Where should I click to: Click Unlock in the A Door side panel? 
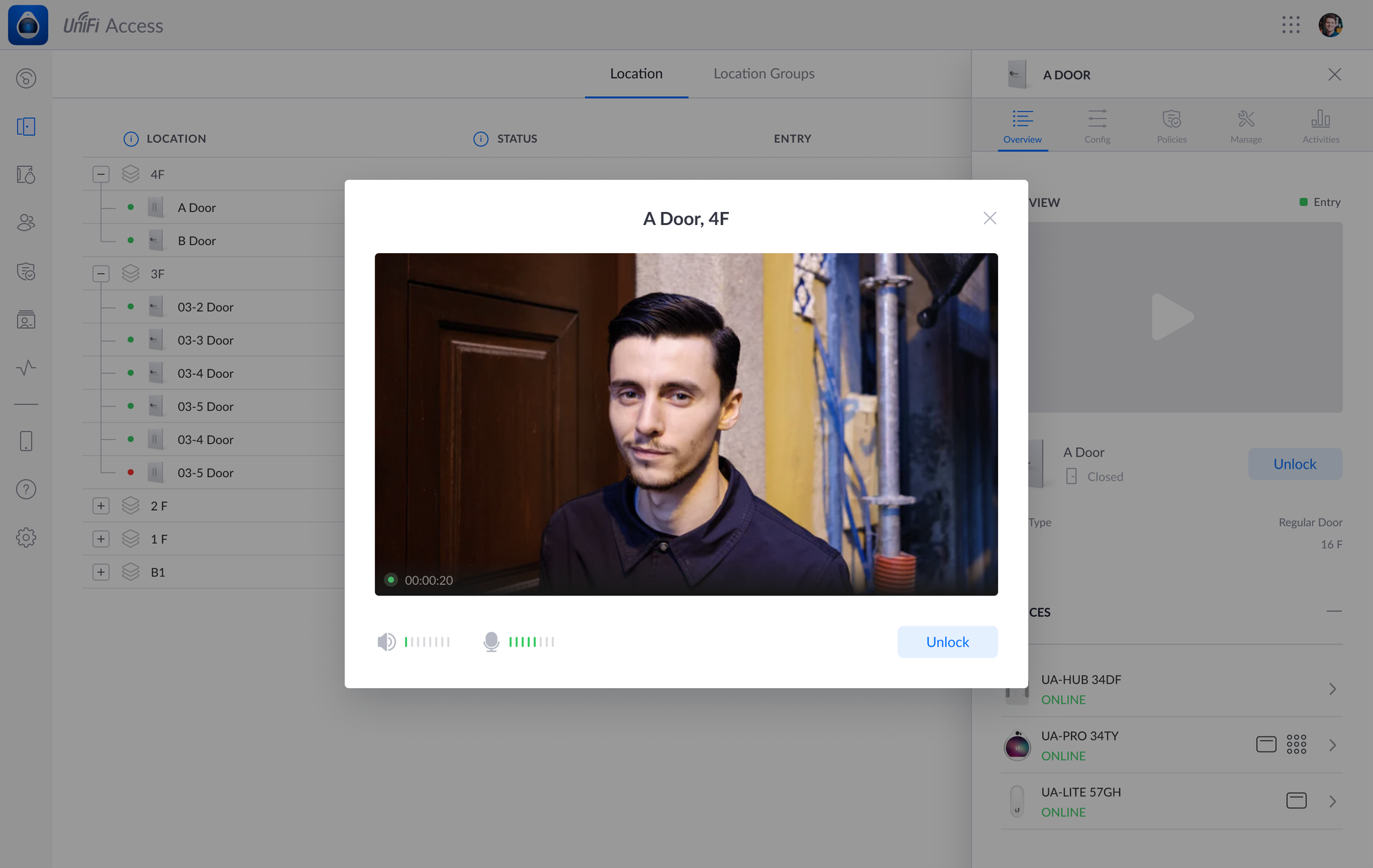(x=1295, y=464)
